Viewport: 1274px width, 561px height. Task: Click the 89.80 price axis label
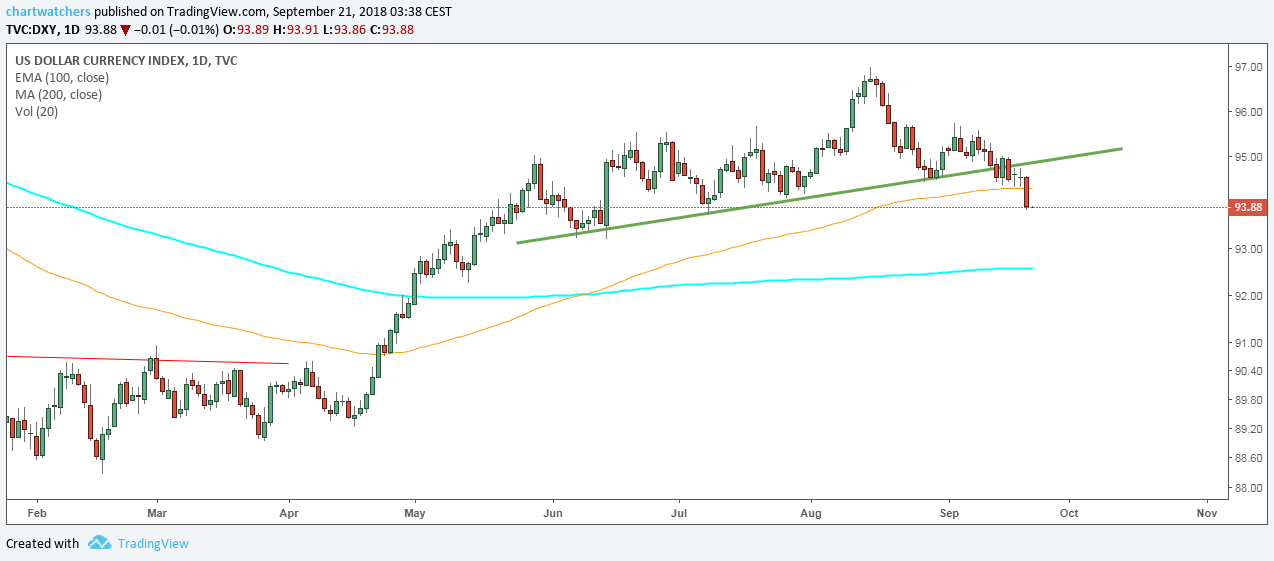tap(1247, 401)
